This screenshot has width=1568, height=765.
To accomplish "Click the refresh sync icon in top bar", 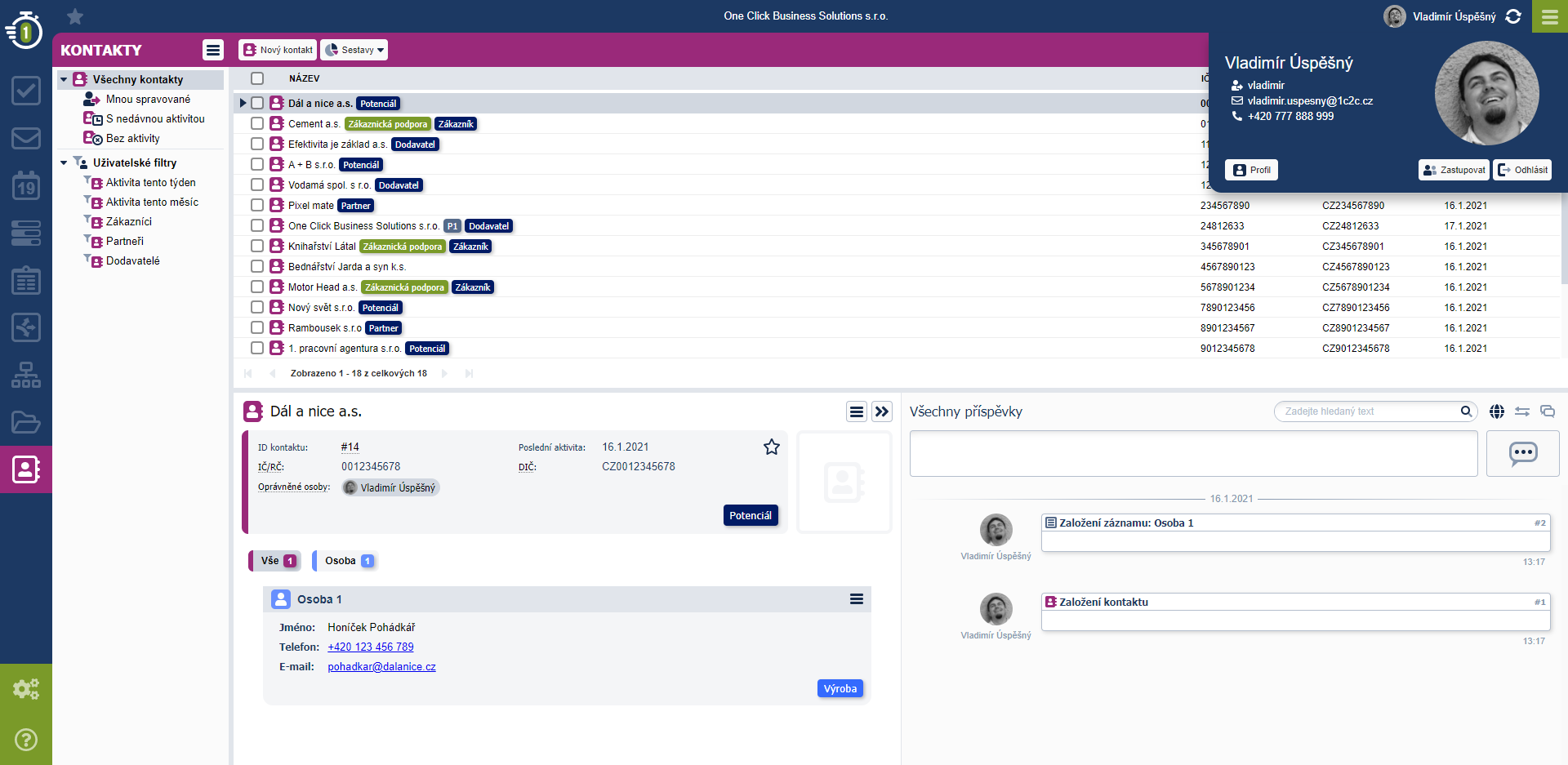I will pyautogui.click(x=1513, y=16).
